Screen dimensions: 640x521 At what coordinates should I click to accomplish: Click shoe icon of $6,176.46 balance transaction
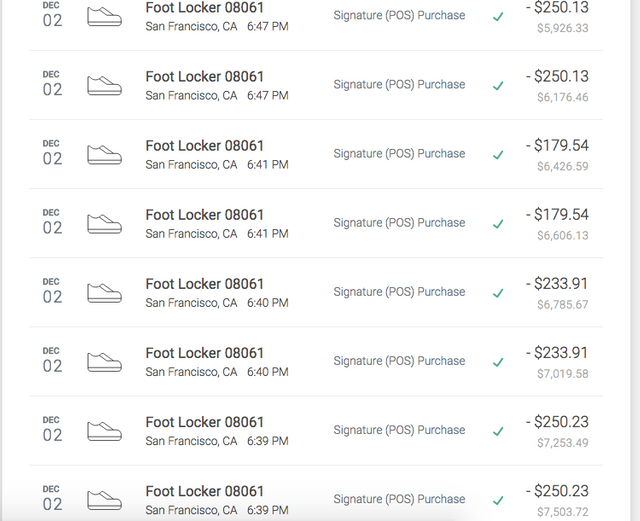tap(104, 86)
